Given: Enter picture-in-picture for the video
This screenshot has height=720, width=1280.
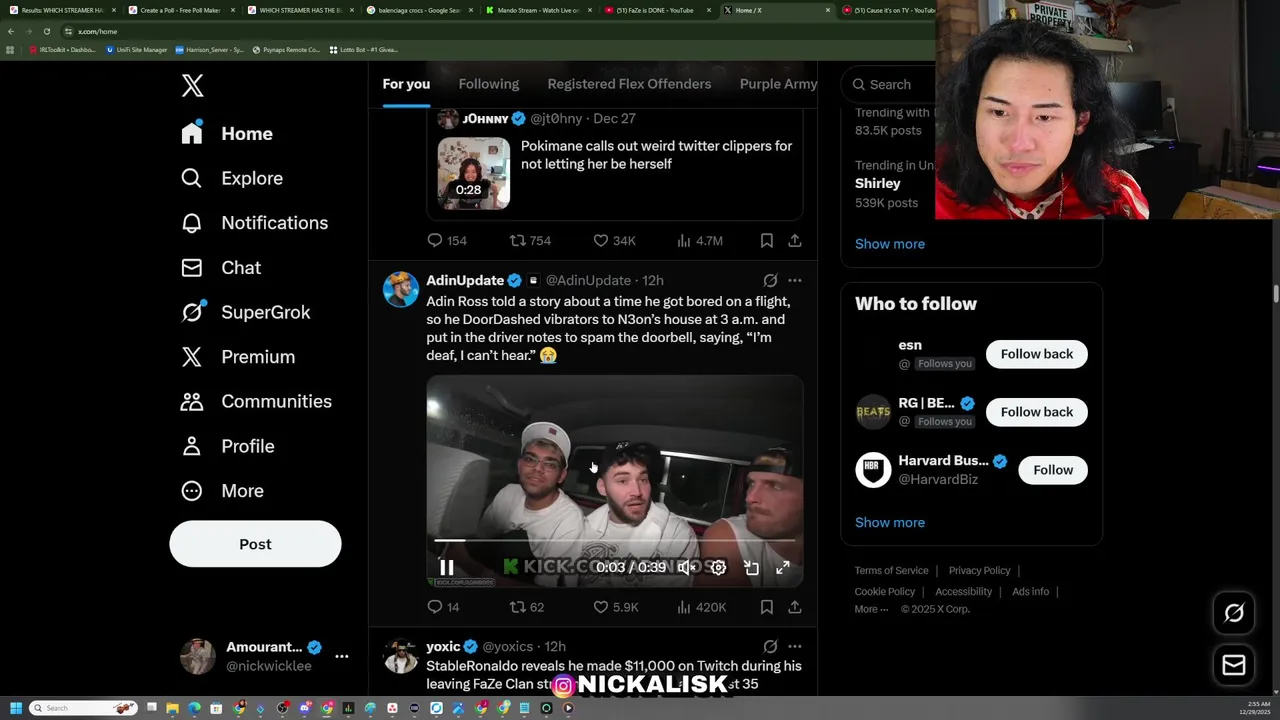Looking at the screenshot, I should tap(751, 568).
